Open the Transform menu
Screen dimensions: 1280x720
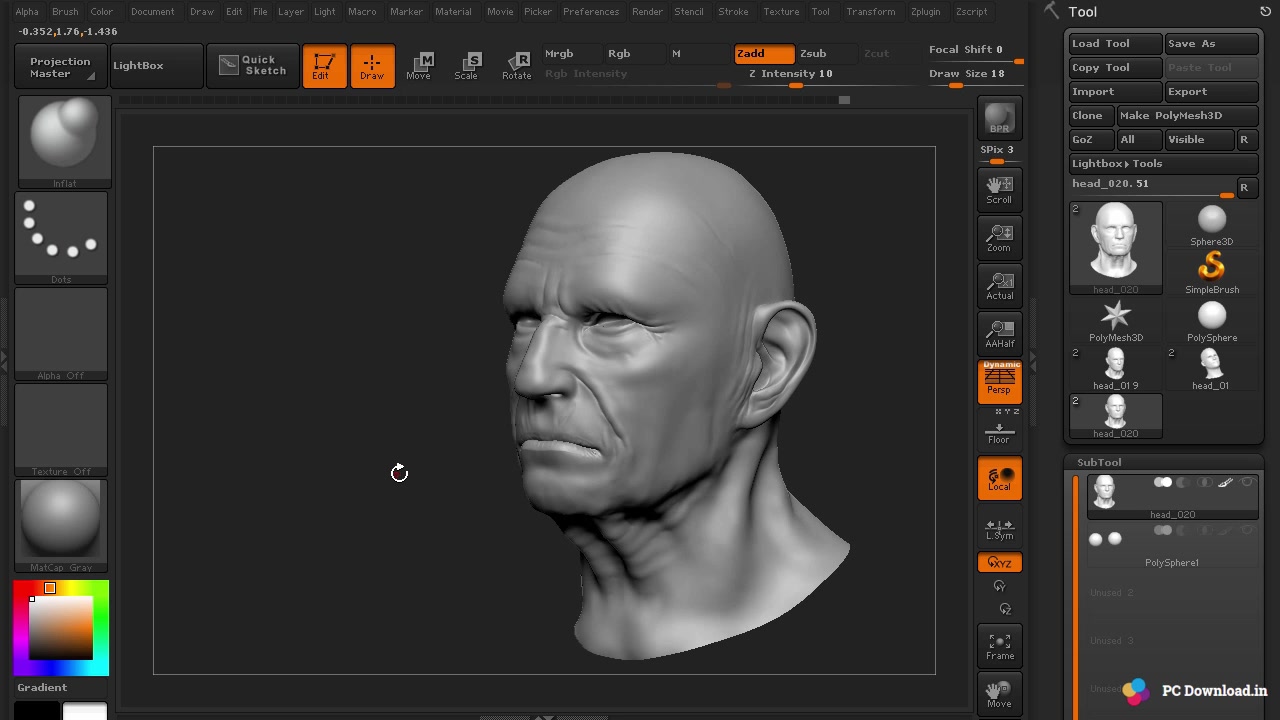[870, 11]
